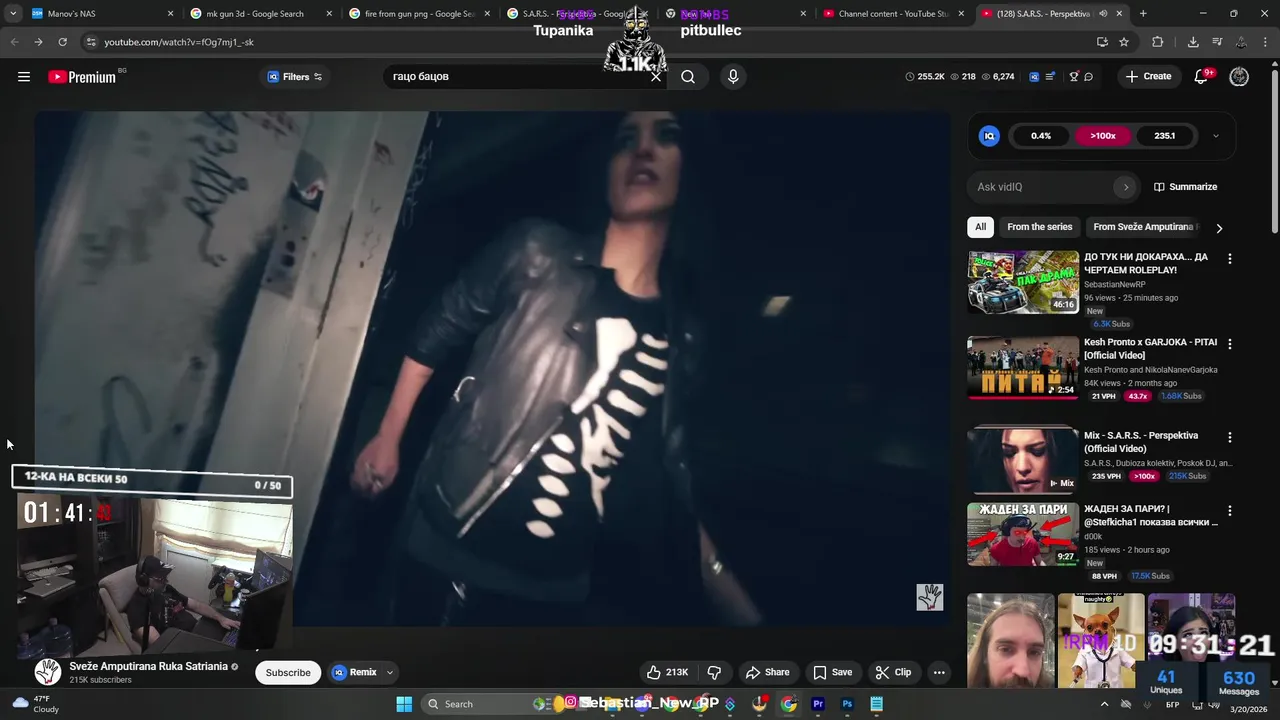Install app icon in address bar
Screen dimensions: 1280x720
pyautogui.click(x=1102, y=42)
